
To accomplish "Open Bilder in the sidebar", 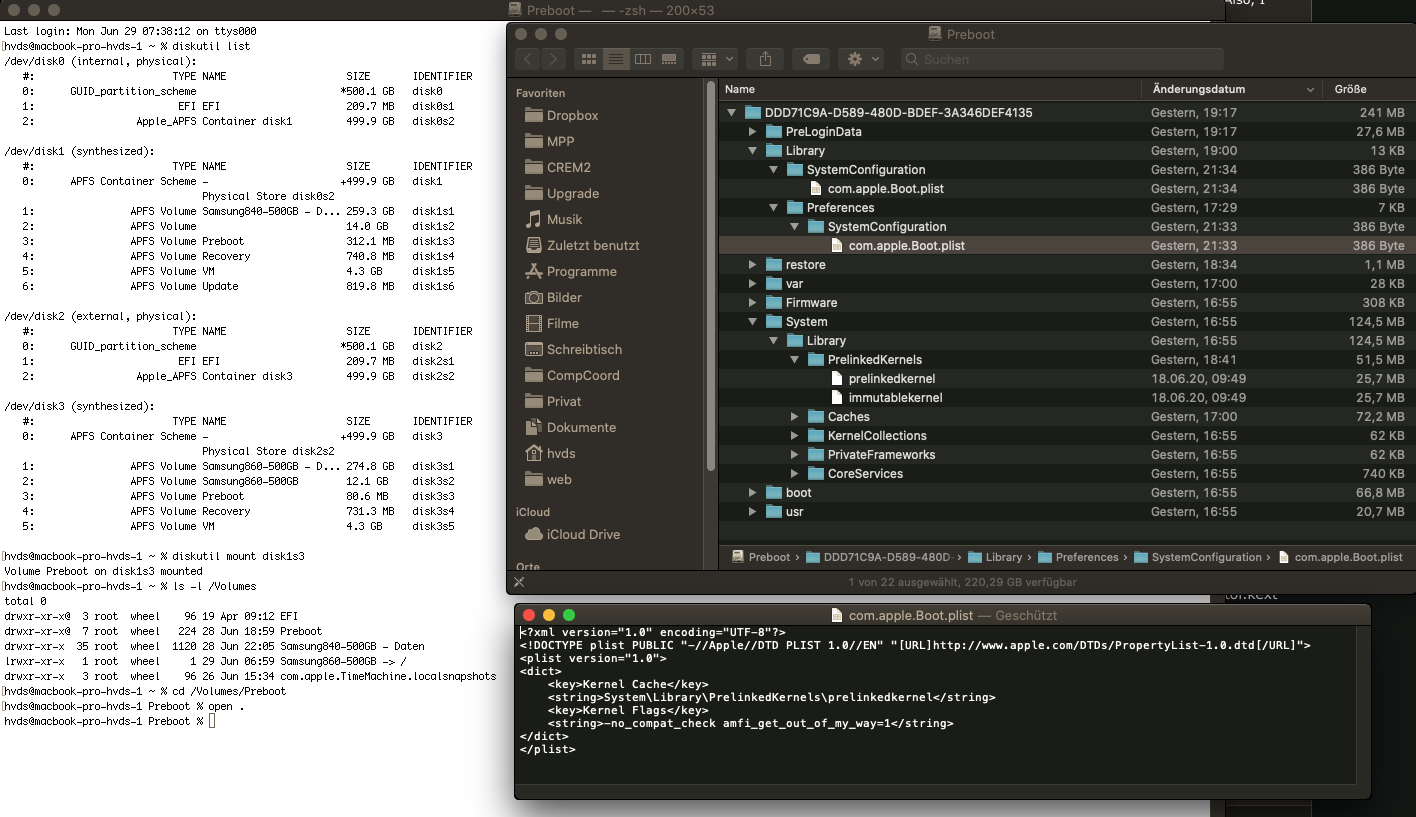I will pos(553,297).
